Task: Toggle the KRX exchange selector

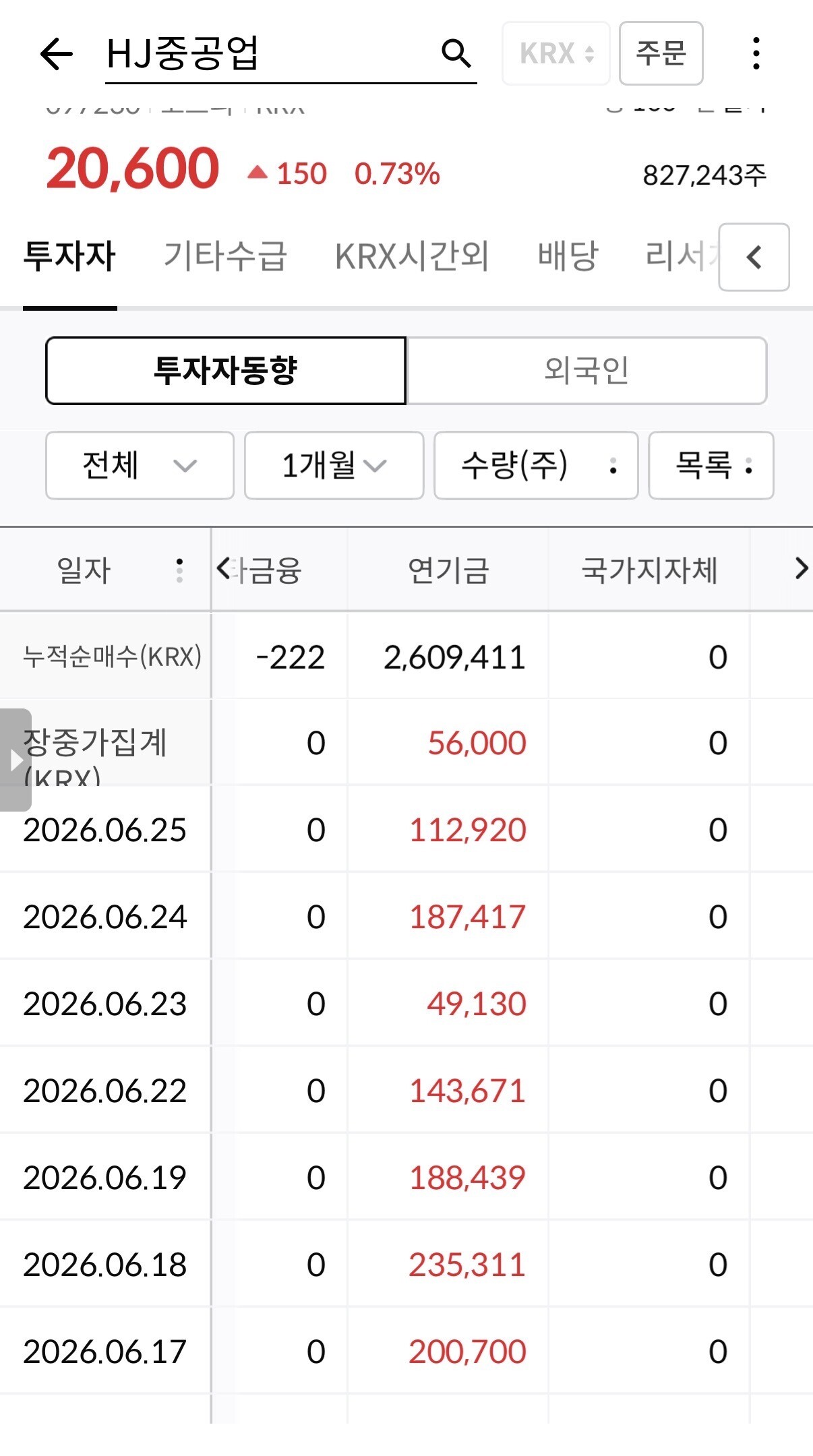Action: pyautogui.click(x=556, y=53)
